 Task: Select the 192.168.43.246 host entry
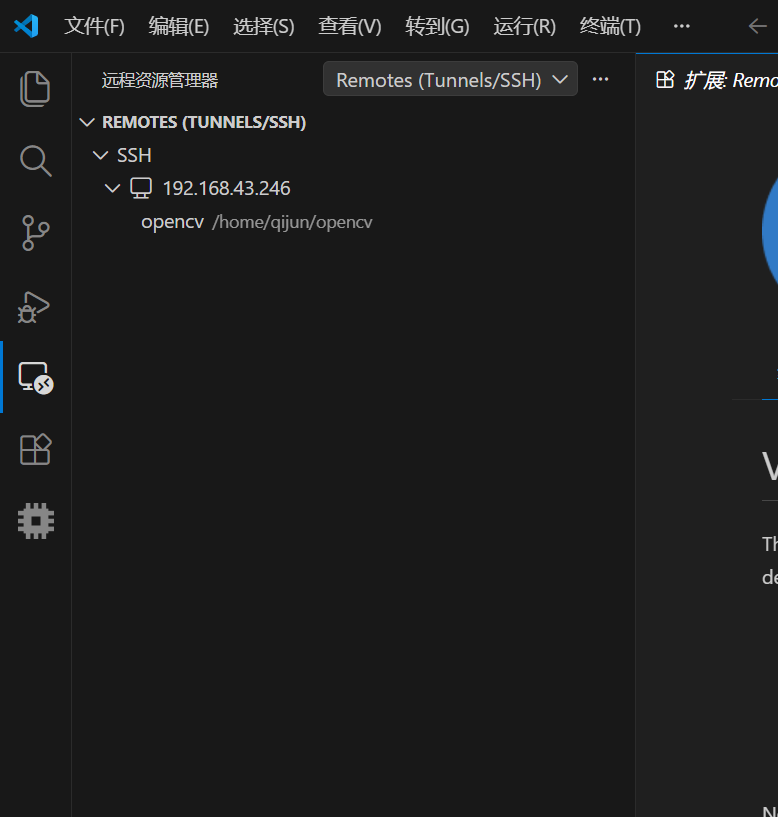(x=226, y=188)
